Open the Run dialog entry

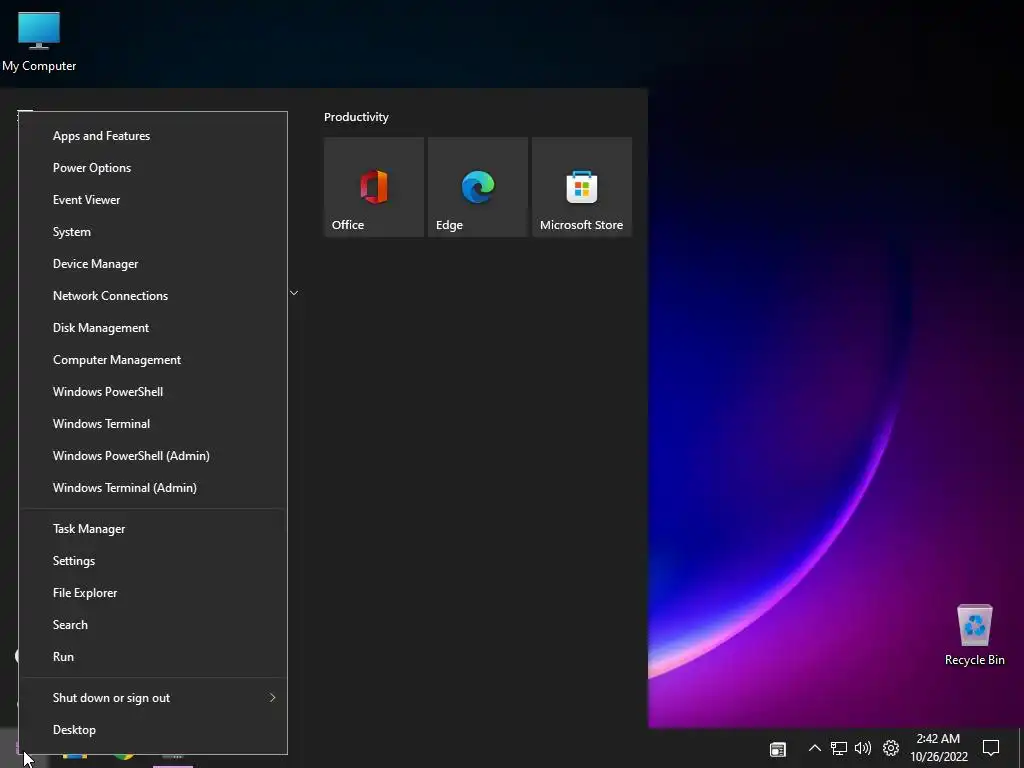click(x=153, y=657)
